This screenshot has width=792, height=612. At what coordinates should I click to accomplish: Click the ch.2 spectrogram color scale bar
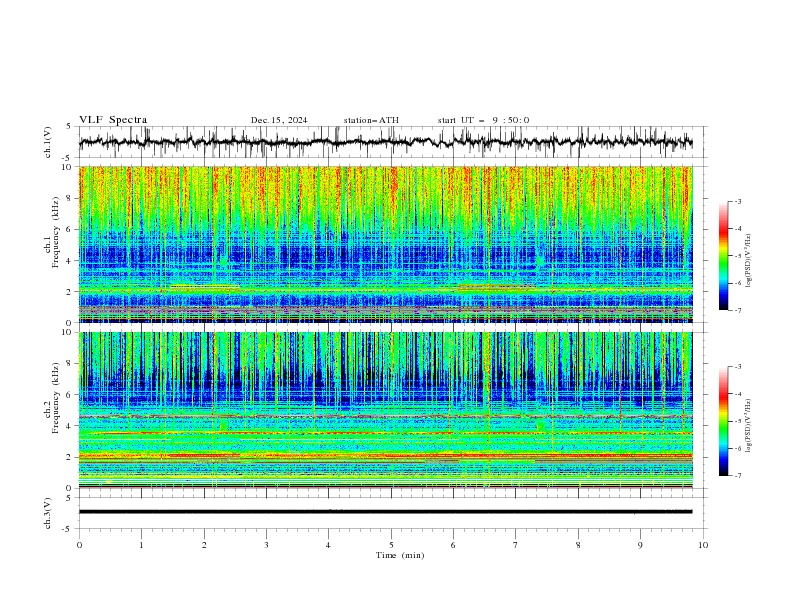click(723, 421)
